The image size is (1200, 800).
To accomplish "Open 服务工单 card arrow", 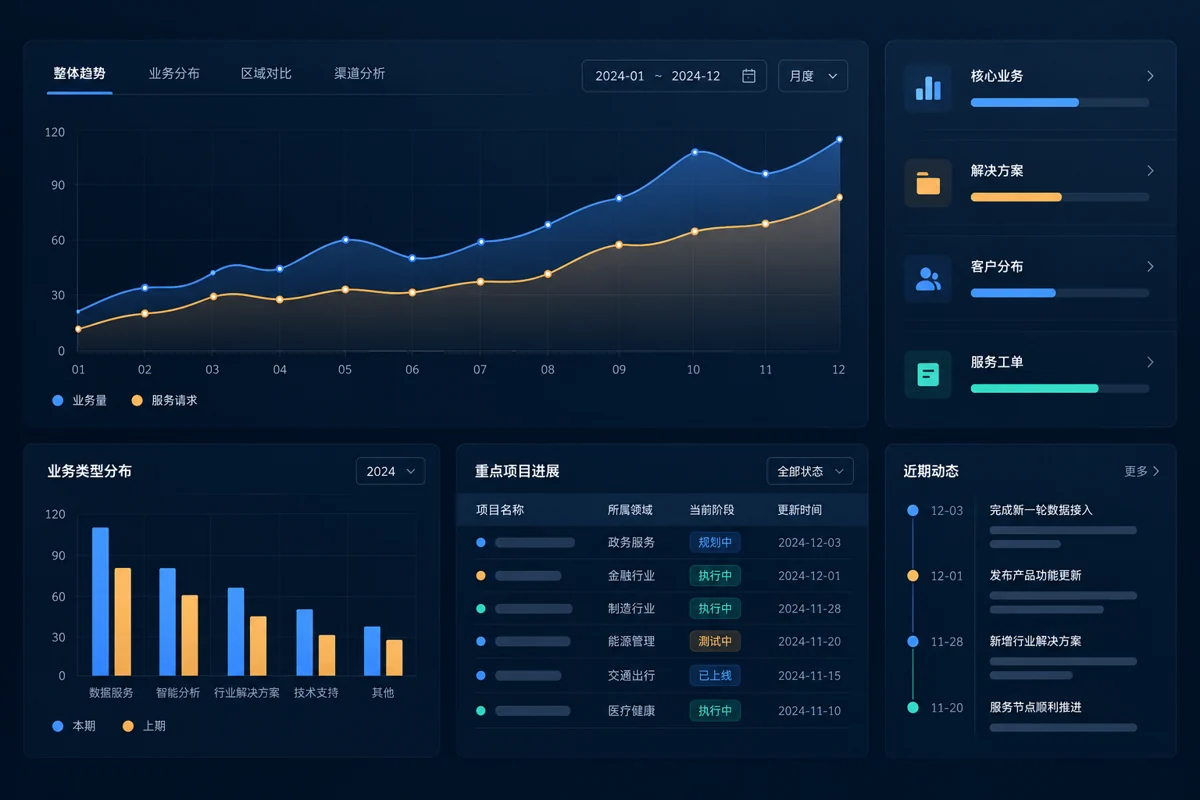I will 1150,362.
